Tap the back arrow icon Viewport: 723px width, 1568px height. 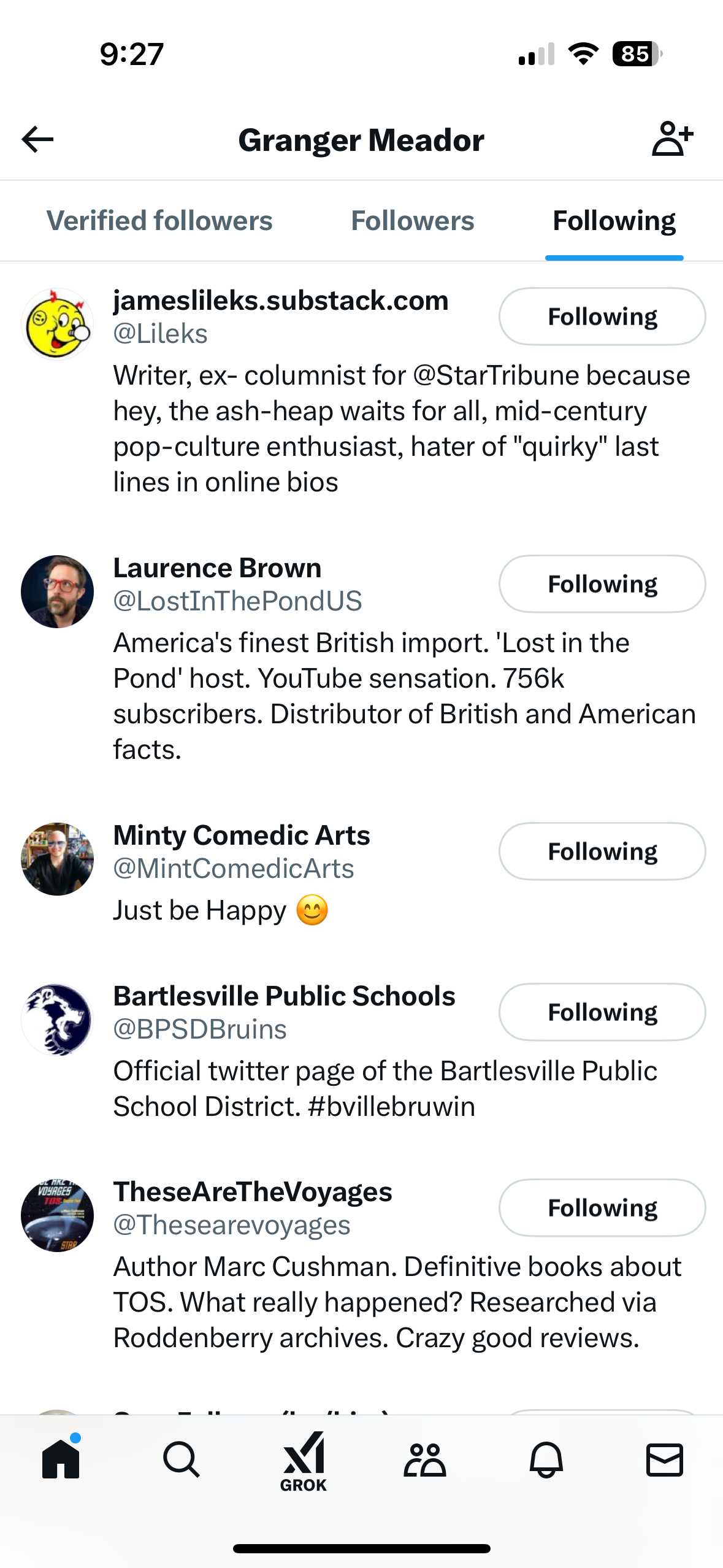(38, 139)
